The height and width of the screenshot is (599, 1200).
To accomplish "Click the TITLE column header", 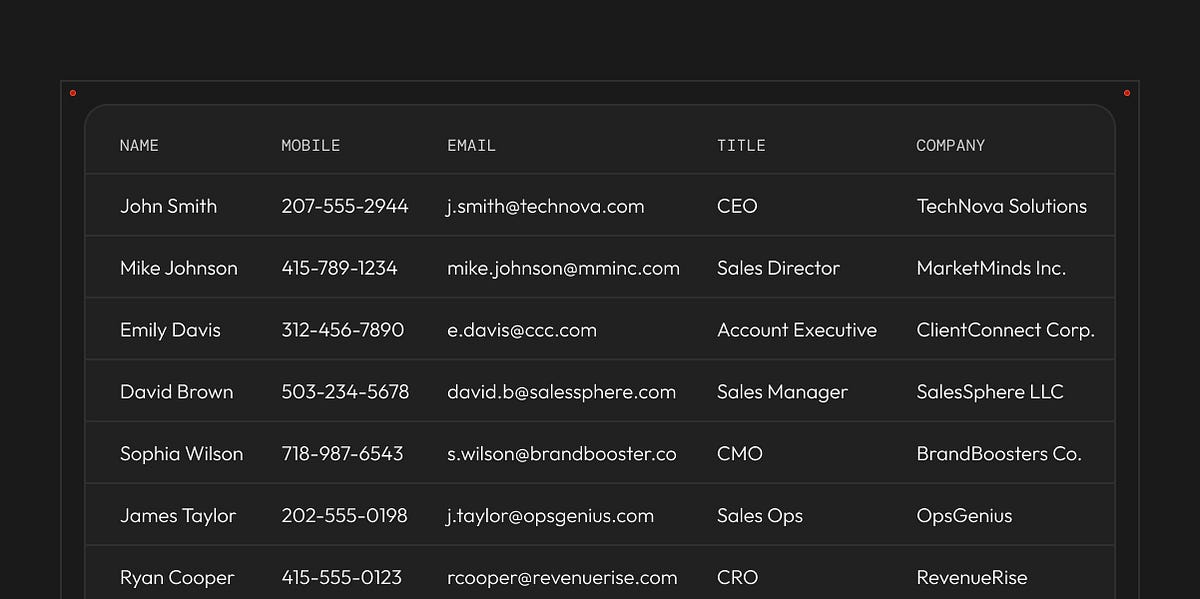I will point(741,146).
